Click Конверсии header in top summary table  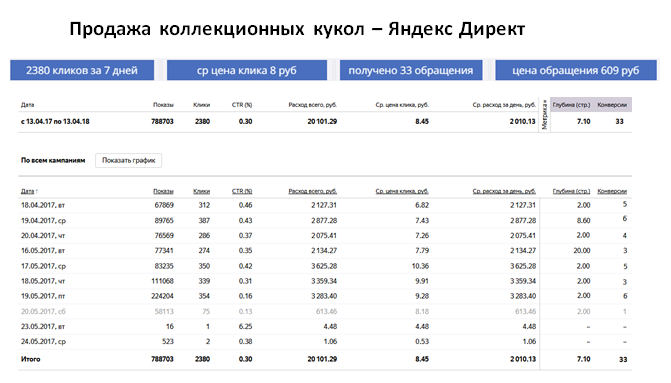tap(612, 105)
